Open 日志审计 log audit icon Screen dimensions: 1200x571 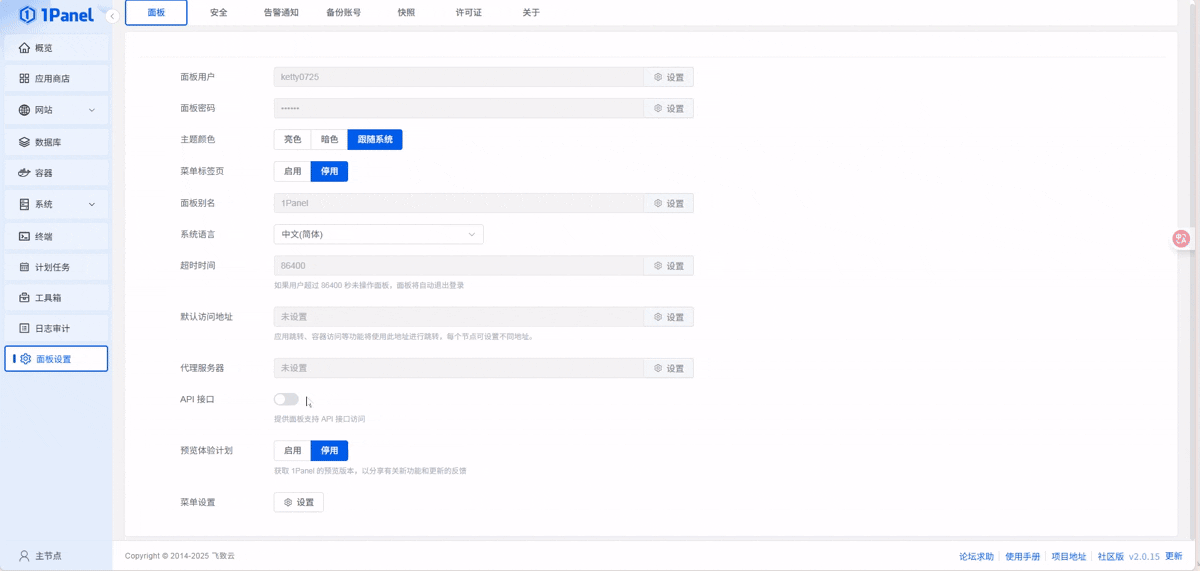[25, 328]
